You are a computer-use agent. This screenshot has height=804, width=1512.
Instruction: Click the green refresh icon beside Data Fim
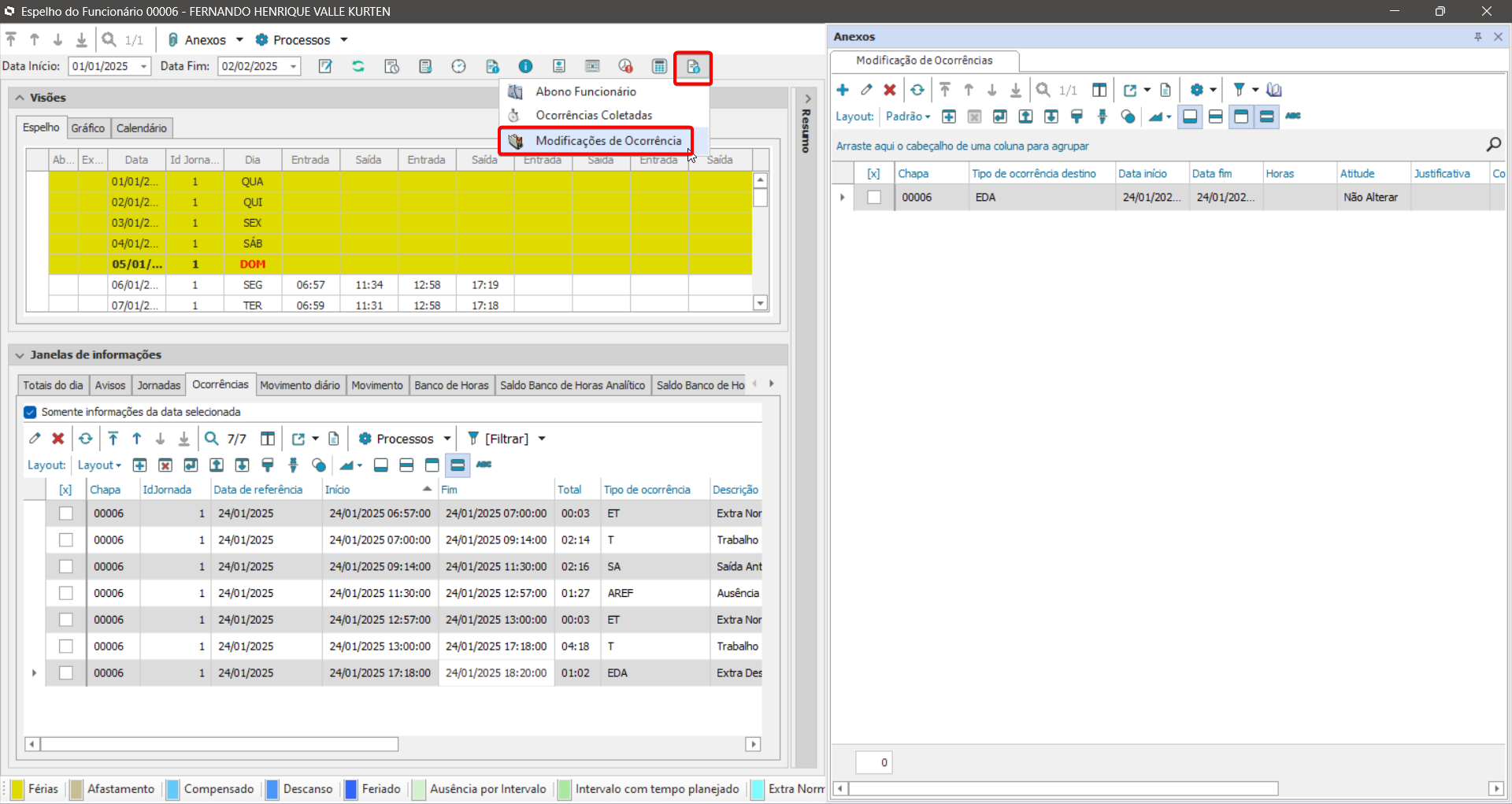358,66
